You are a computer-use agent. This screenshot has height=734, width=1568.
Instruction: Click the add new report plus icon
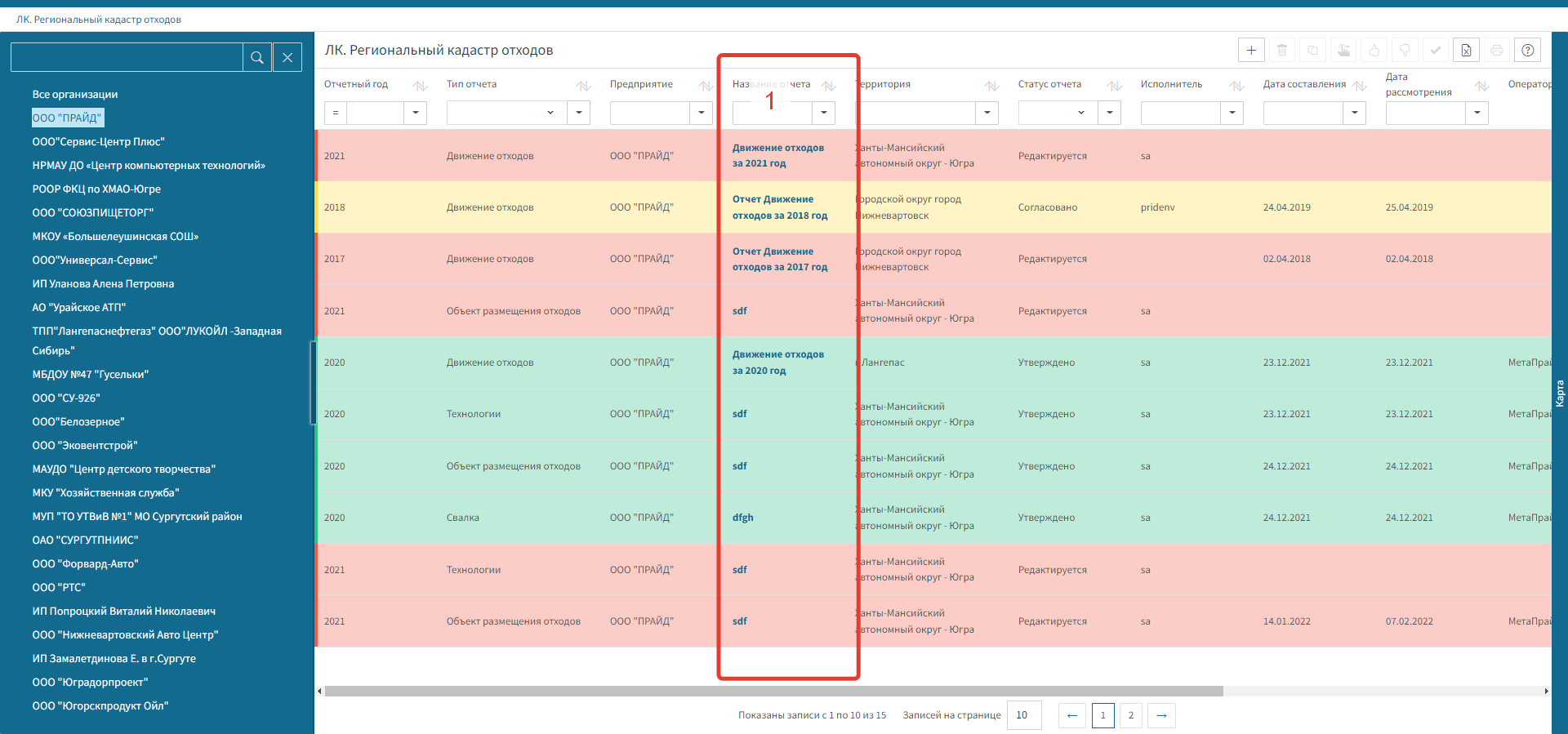click(1251, 51)
